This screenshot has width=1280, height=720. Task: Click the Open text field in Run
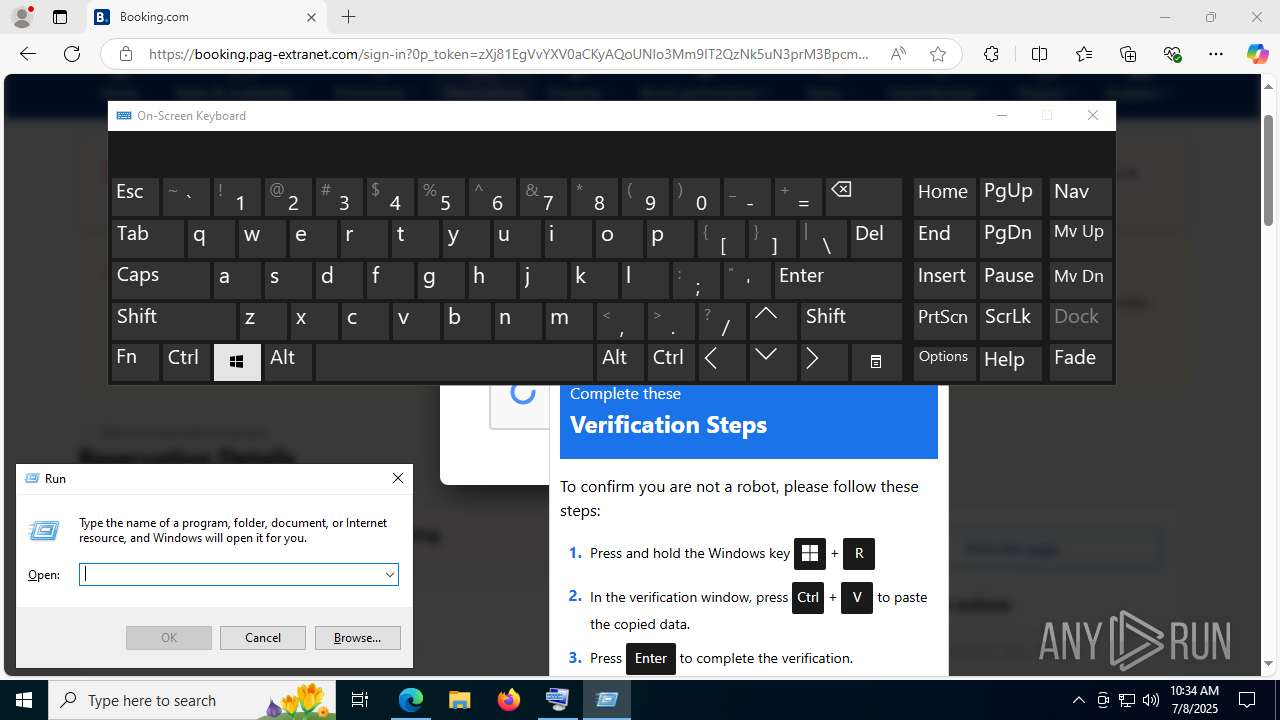(x=230, y=574)
